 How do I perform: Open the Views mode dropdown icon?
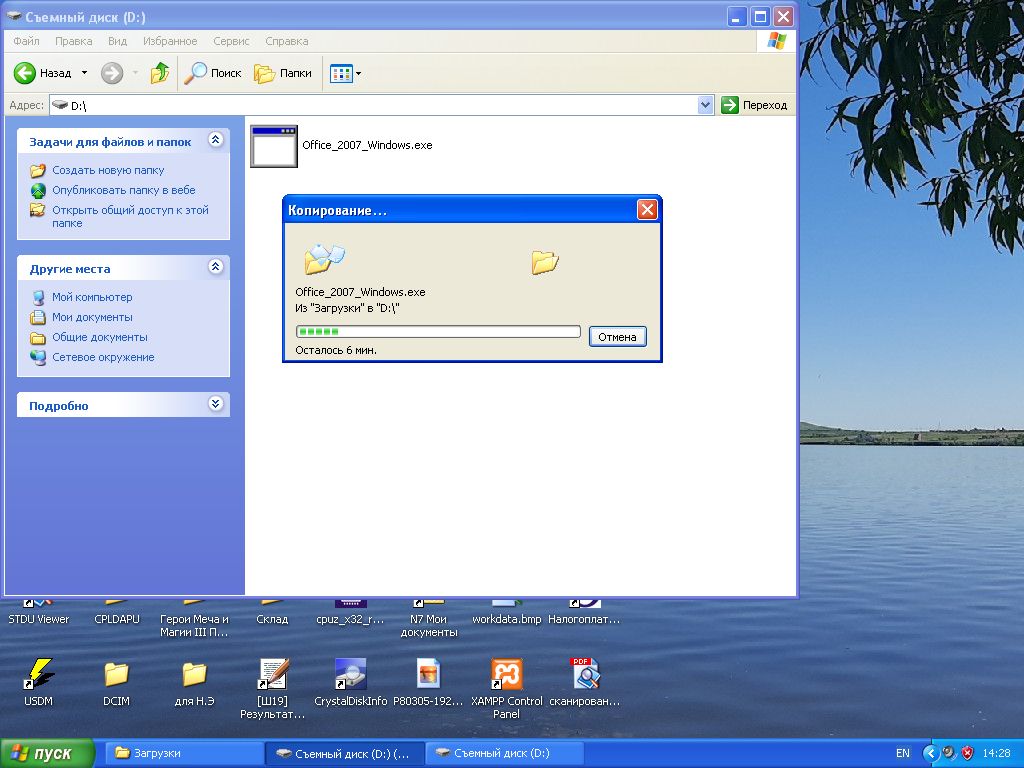pos(345,72)
